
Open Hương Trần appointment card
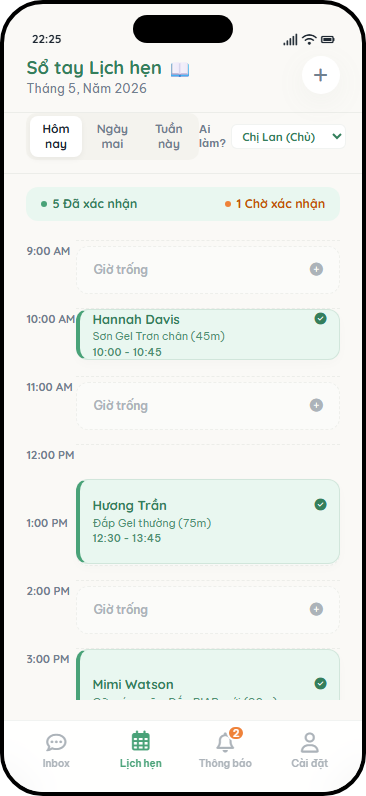208,521
